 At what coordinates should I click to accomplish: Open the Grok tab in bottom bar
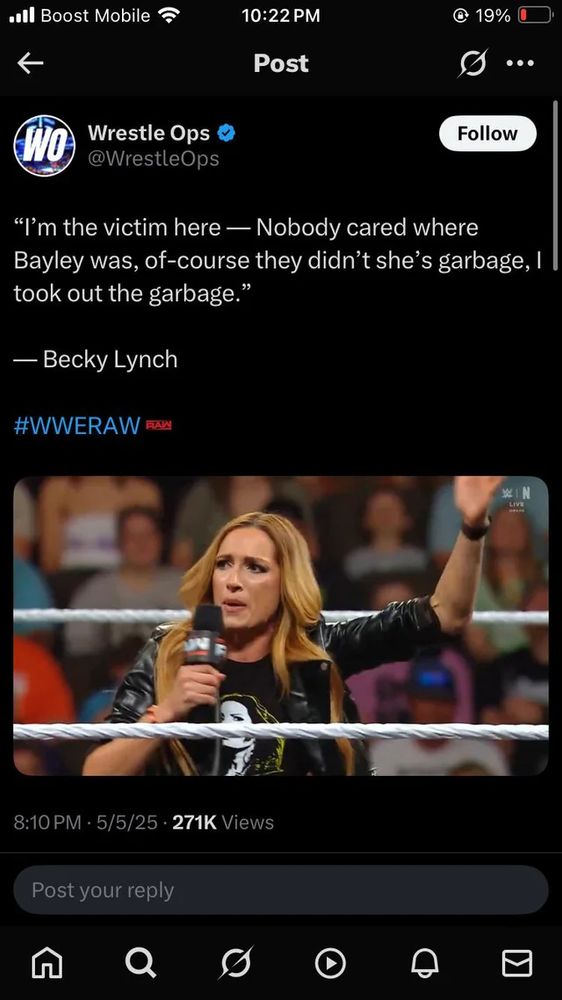[236, 963]
